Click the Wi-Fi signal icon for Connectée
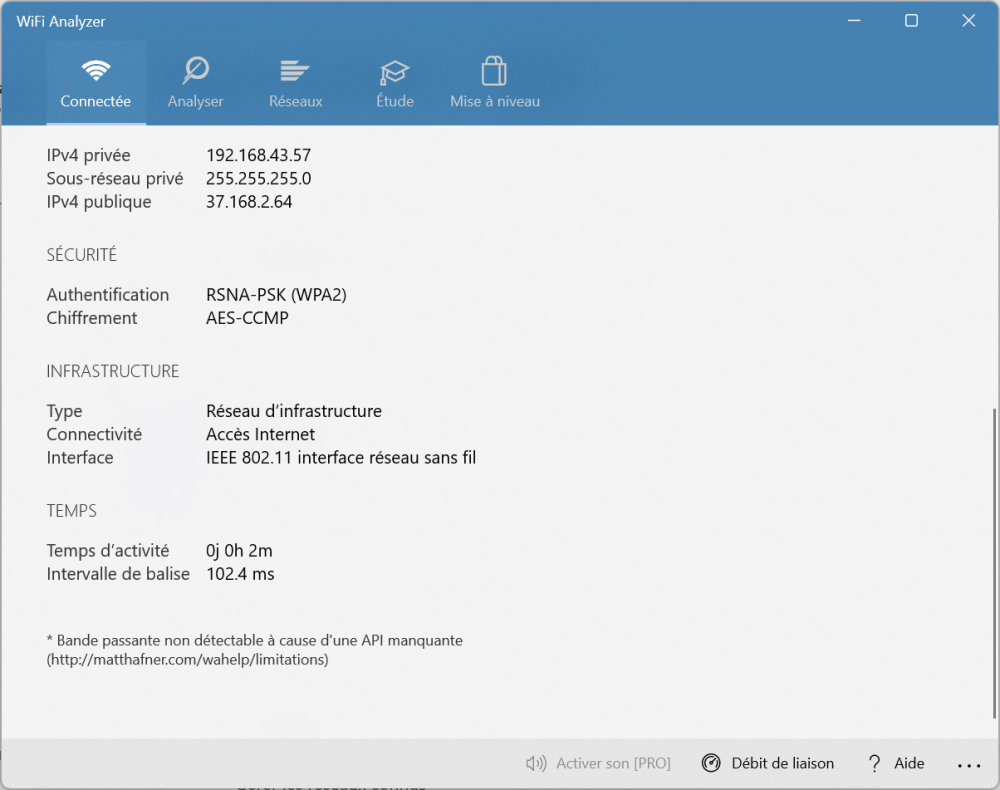This screenshot has width=1000, height=790. click(x=96, y=71)
